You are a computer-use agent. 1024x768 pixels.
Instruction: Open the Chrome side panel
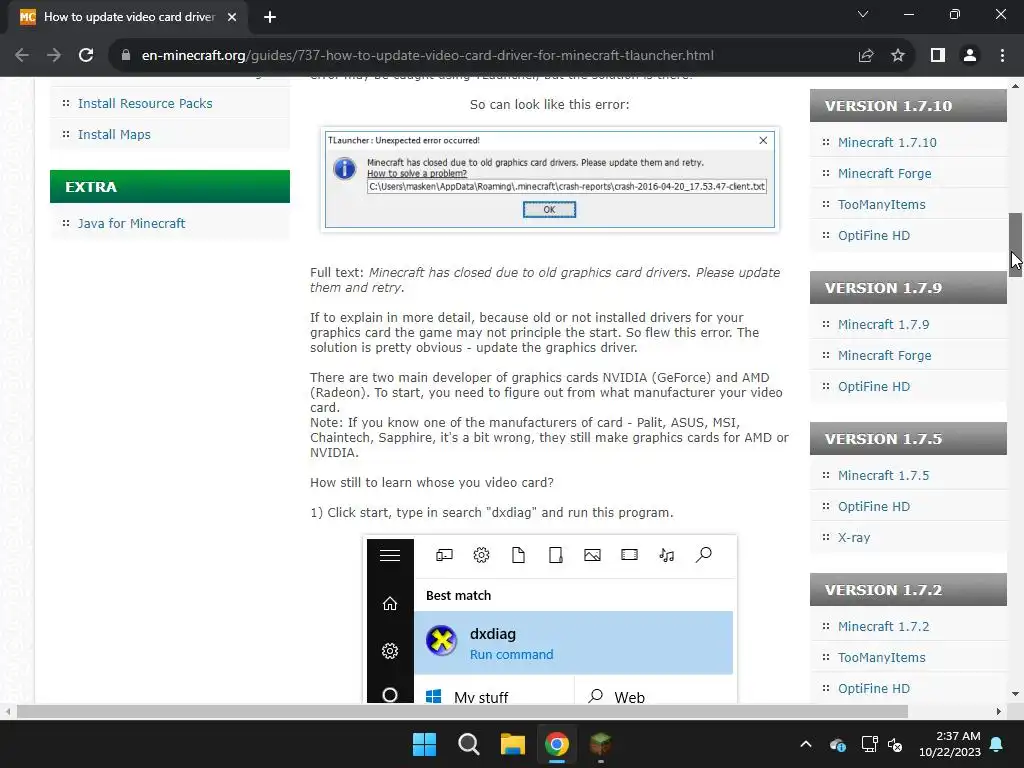(x=938, y=56)
